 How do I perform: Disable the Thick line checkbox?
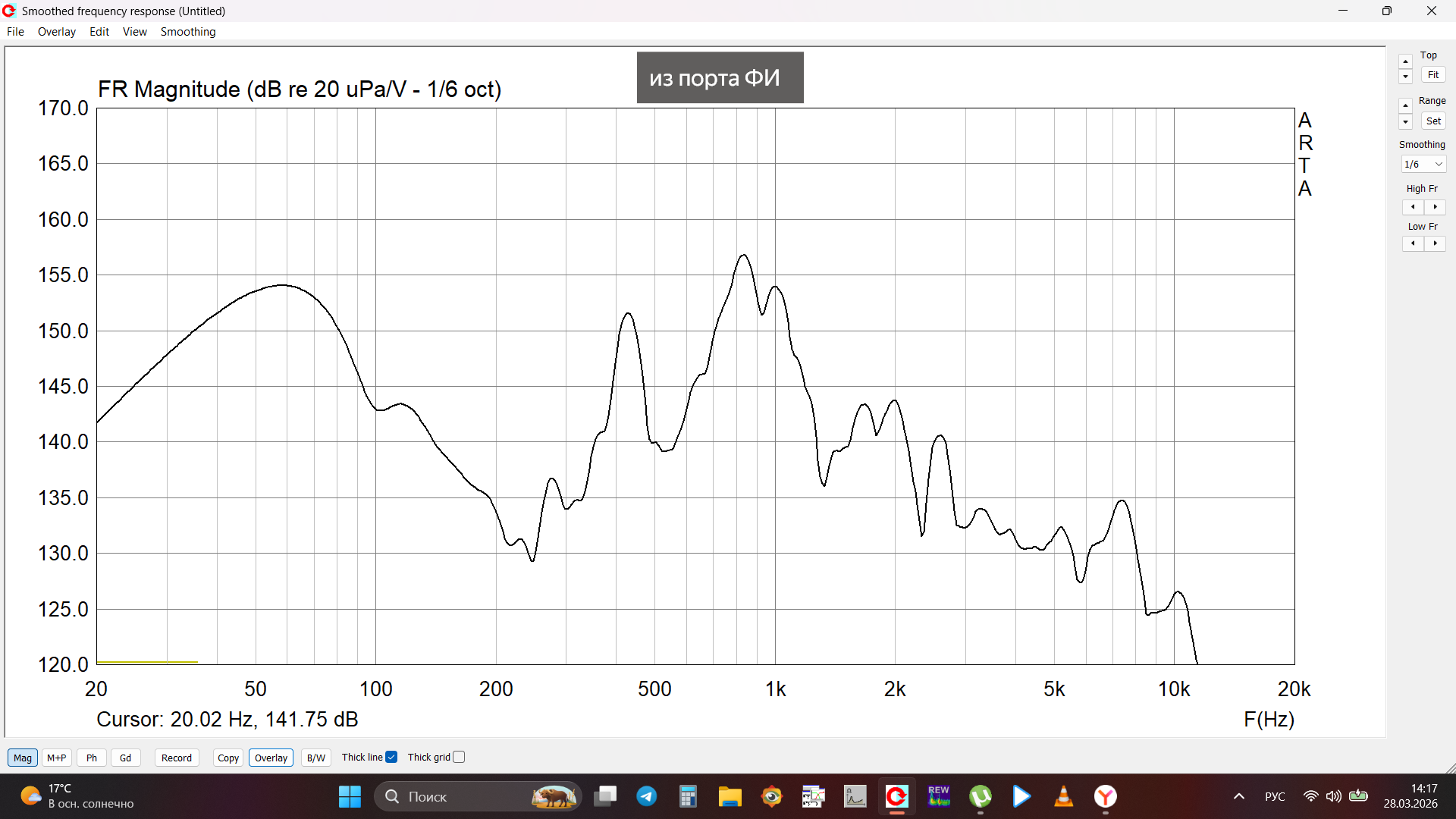pos(391,757)
